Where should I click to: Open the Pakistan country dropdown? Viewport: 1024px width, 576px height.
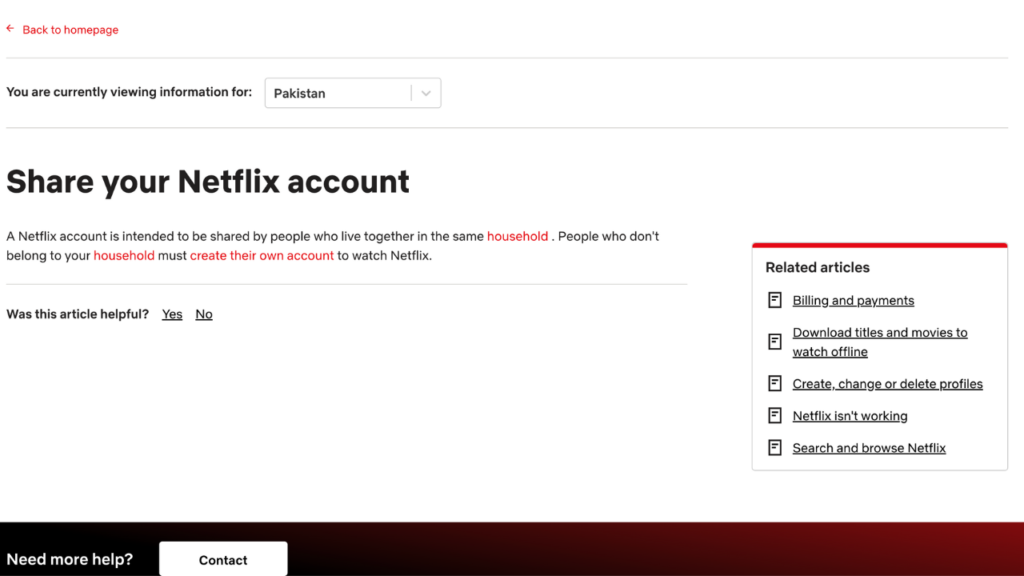click(x=353, y=93)
